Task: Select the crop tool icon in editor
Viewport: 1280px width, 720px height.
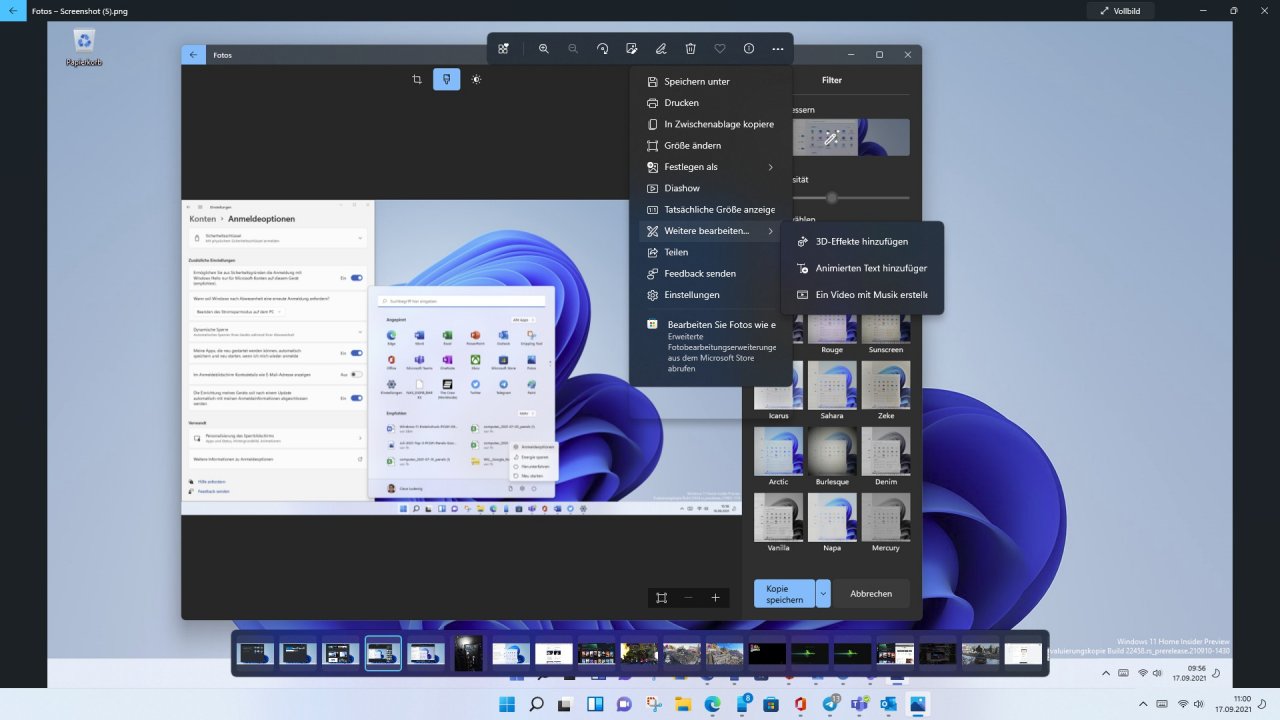Action: click(x=417, y=79)
